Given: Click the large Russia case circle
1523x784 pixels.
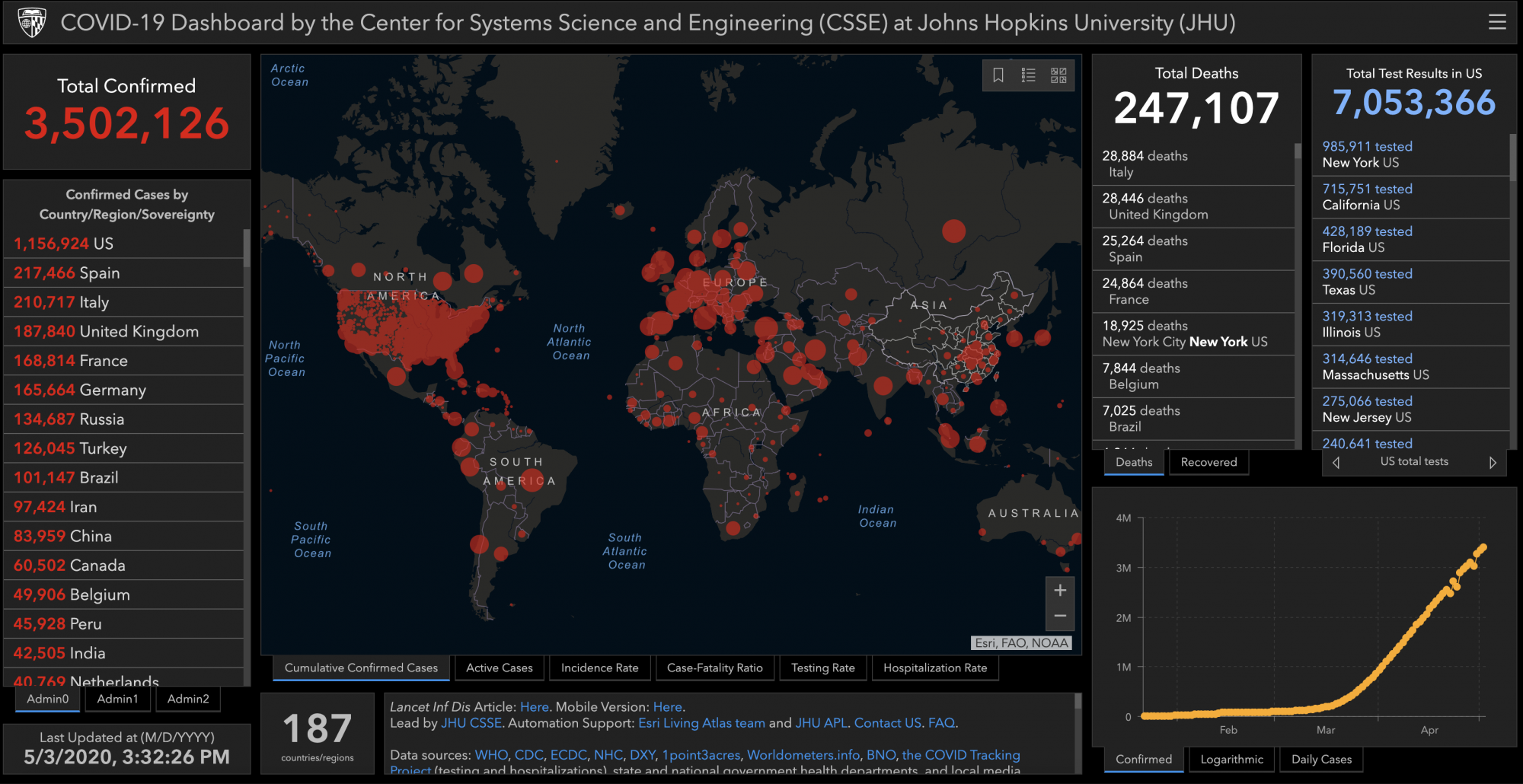Looking at the screenshot, I should [x=953, y=231].
